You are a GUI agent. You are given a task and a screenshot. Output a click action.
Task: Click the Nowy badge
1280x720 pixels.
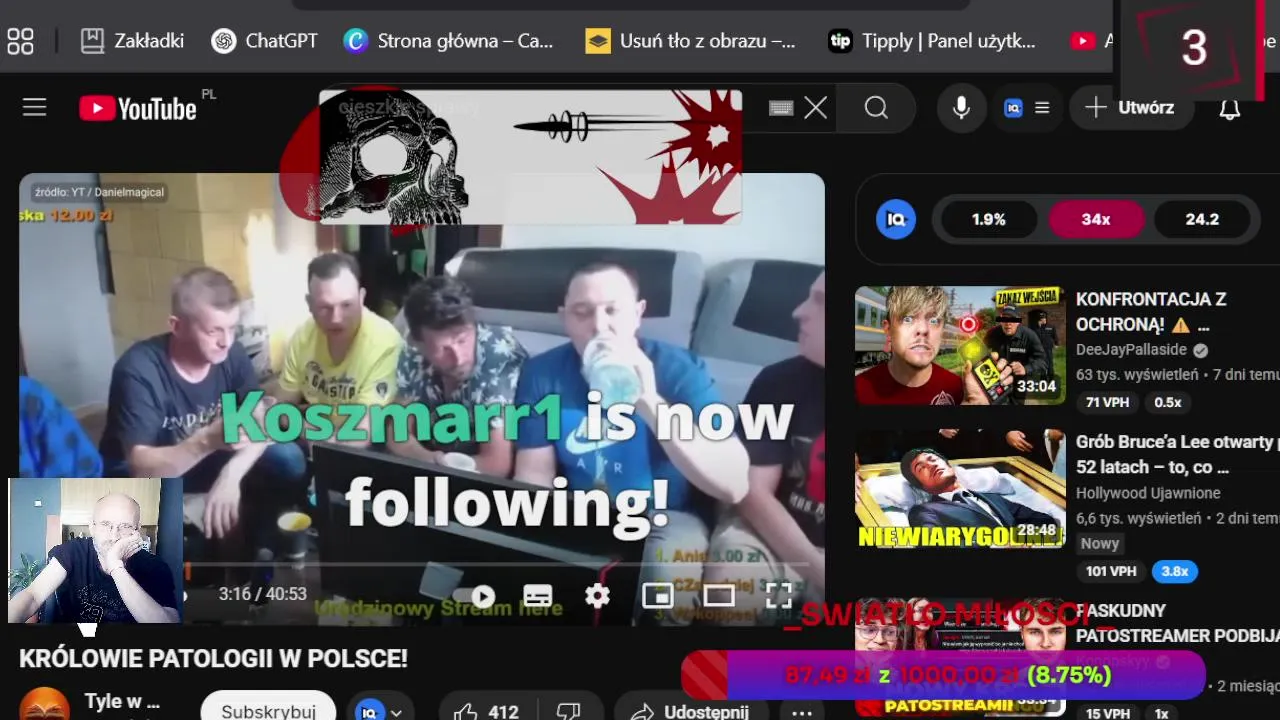(1100, 543)
